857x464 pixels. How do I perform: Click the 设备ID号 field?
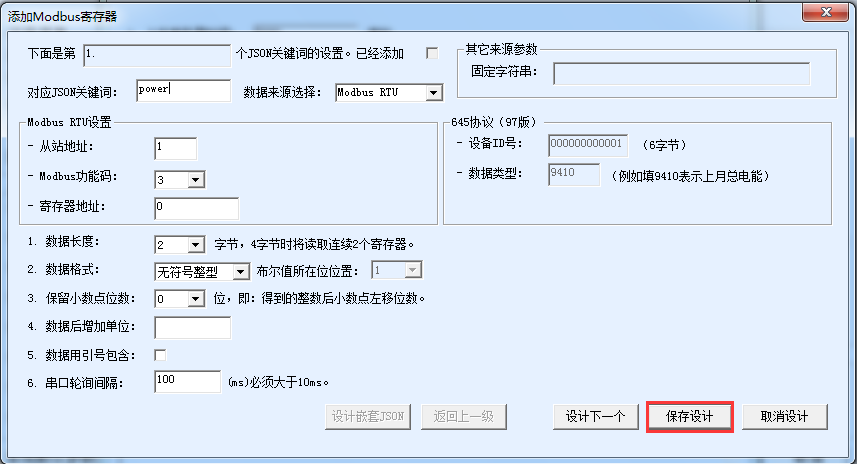pyautogui.click(x=588, y=145)
